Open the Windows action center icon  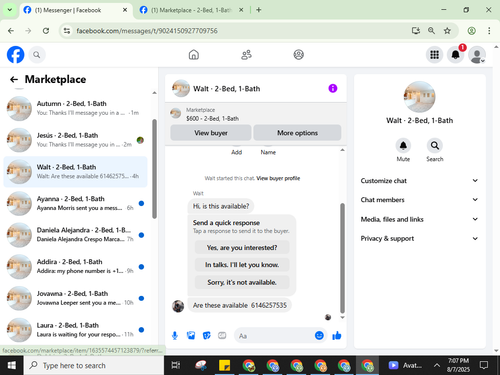pos(484,365)
